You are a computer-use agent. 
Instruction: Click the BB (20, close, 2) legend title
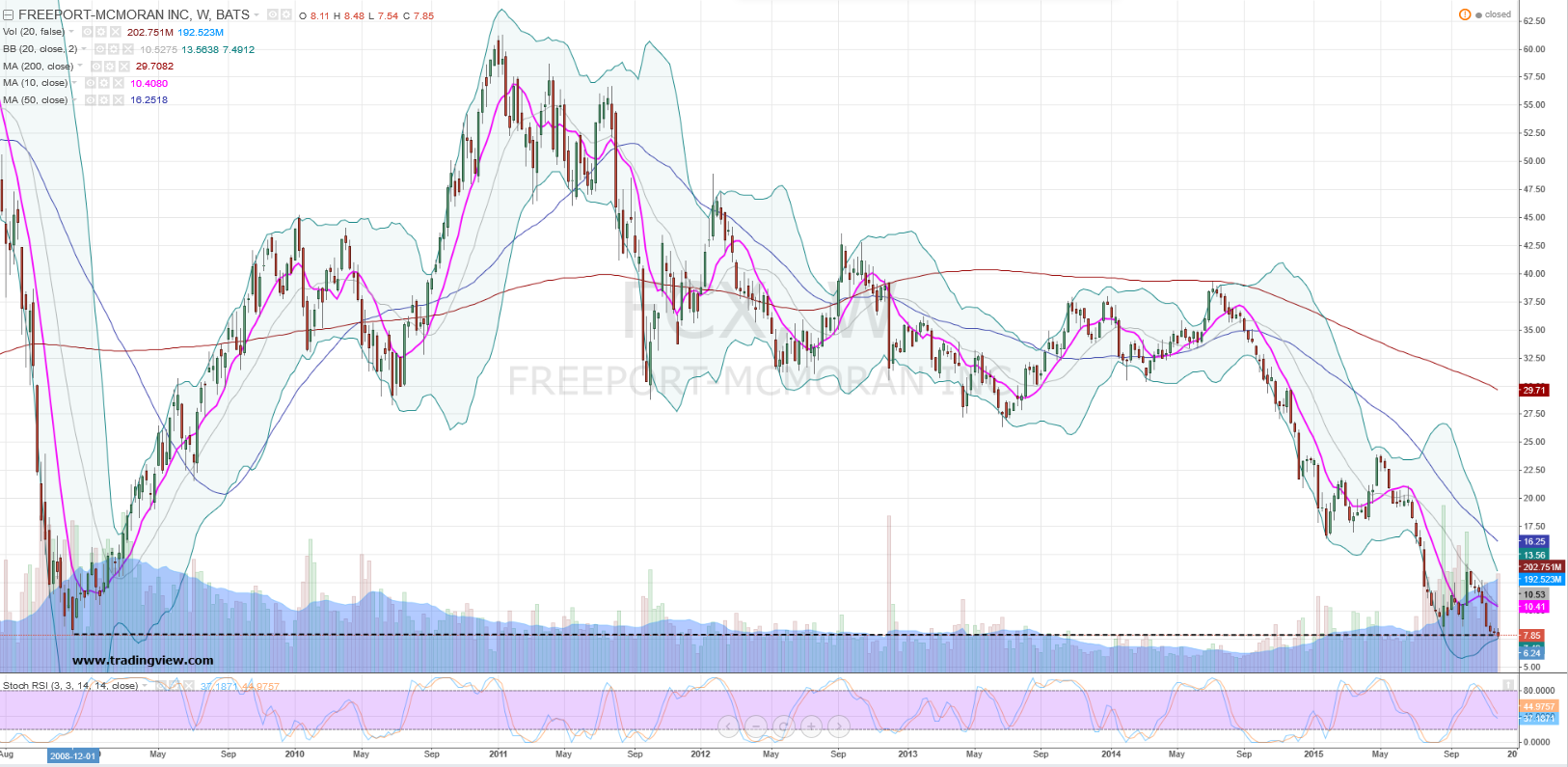point(41,49)
